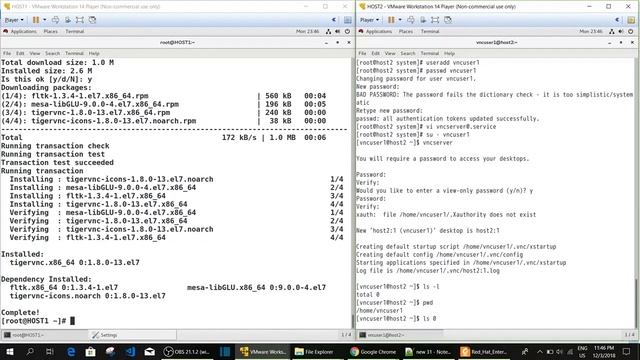Open View menu in vncuser1@host2 terminal
The image size is (640, 360).
[390, 53]
